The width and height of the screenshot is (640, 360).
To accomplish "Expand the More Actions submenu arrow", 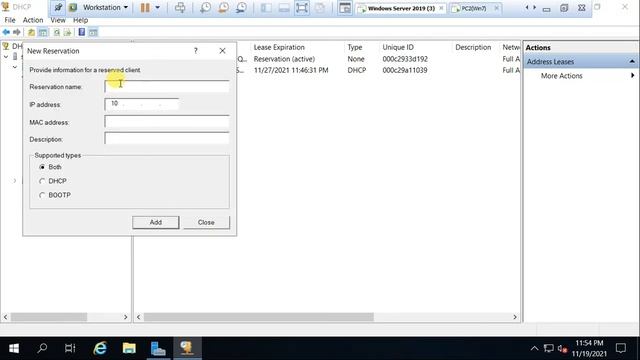I will click(632, 76).
